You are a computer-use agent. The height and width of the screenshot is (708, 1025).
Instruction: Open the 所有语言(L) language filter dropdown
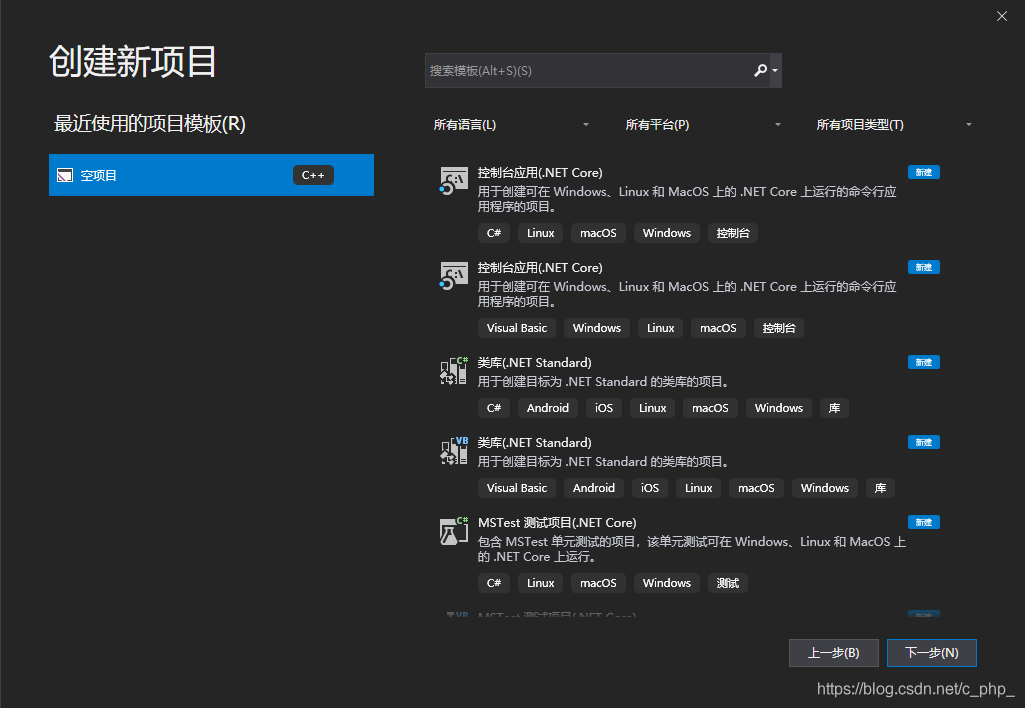pos(511,125)
